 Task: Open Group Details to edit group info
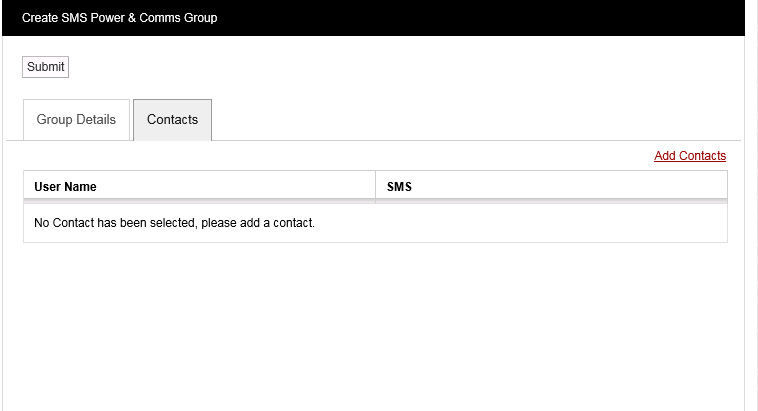[x=76, y=120]
